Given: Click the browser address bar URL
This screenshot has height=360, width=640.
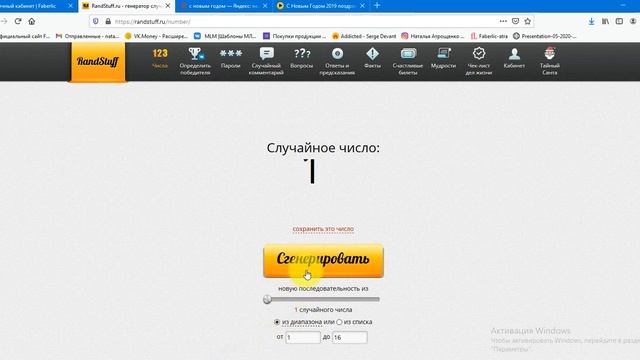Looking at the screenshot, I should click(152, 22).
